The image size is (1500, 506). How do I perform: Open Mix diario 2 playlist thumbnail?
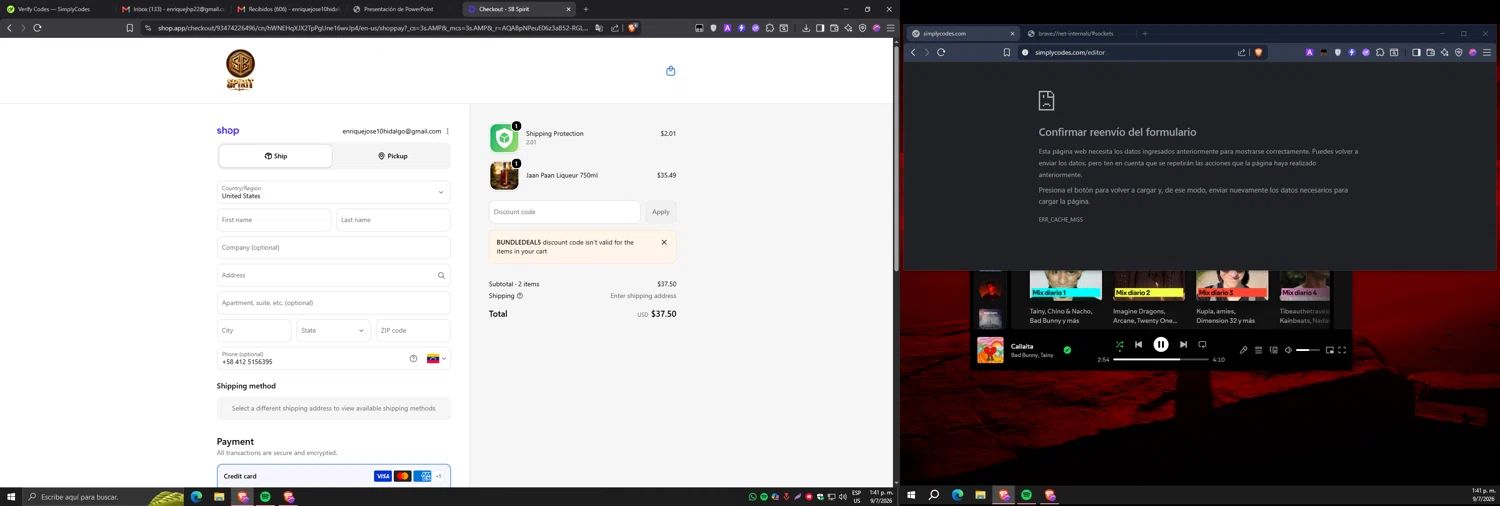[x=1149, y=285]
